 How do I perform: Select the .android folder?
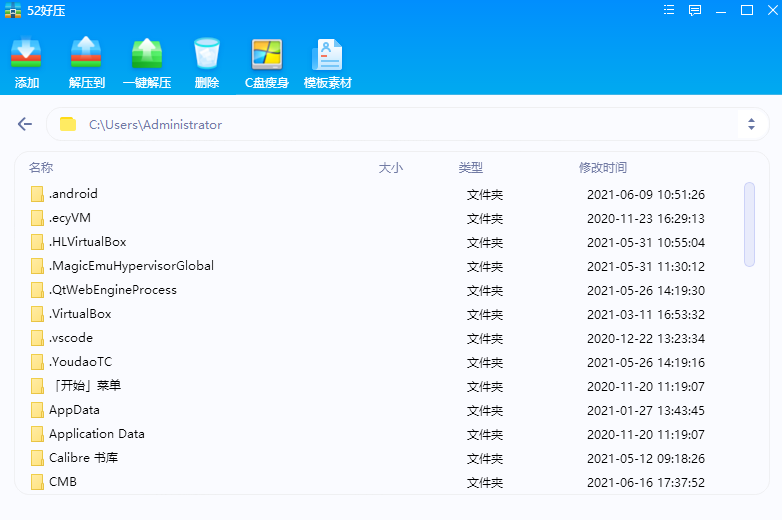[73, 194]
